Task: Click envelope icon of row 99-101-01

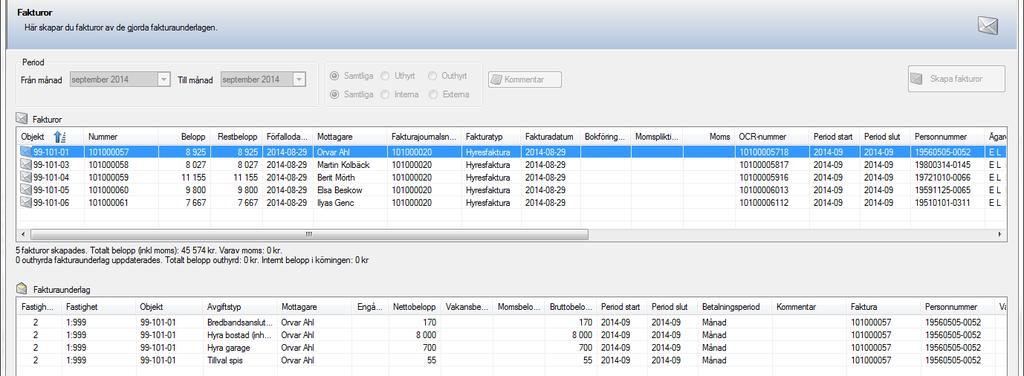Action: (x=26, y=151)
